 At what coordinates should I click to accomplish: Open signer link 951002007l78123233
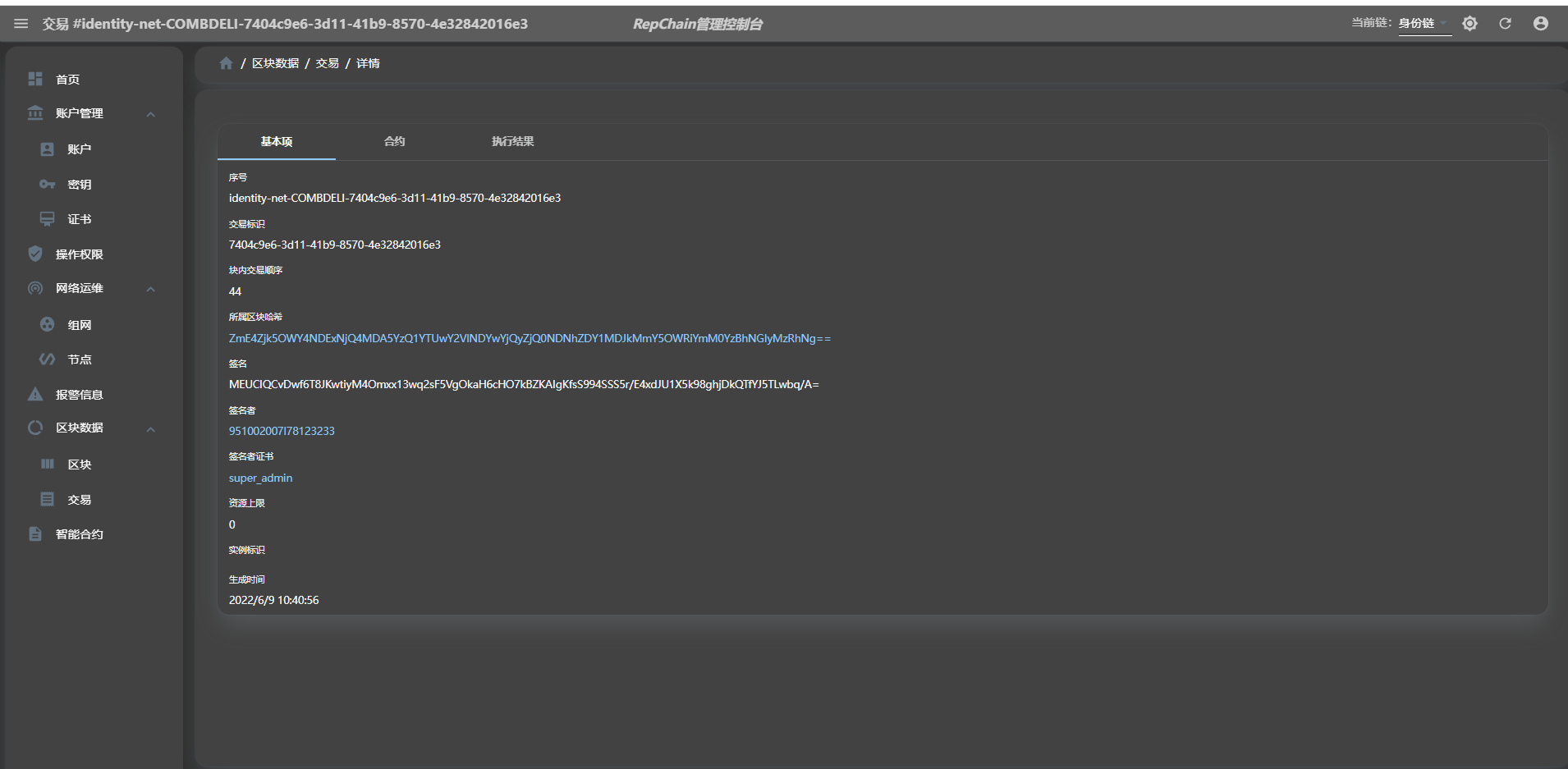[x=282, y=431]
